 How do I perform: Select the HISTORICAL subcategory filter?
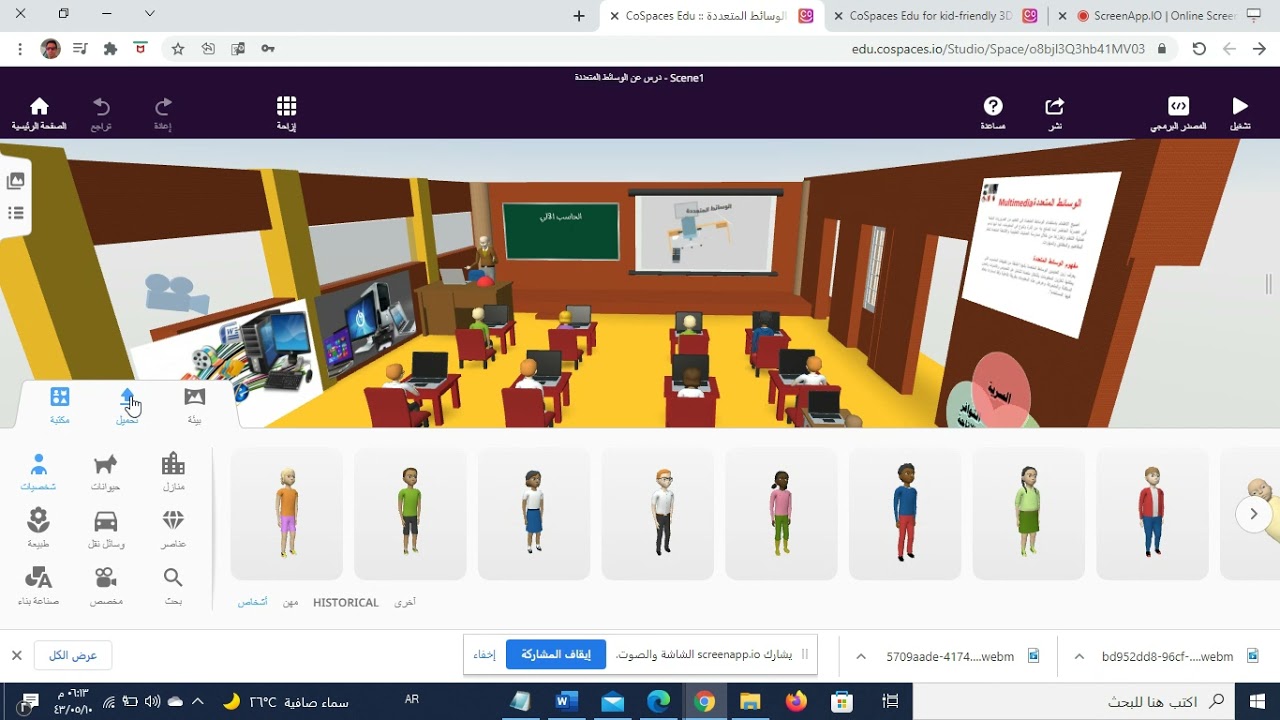(346, 603)
